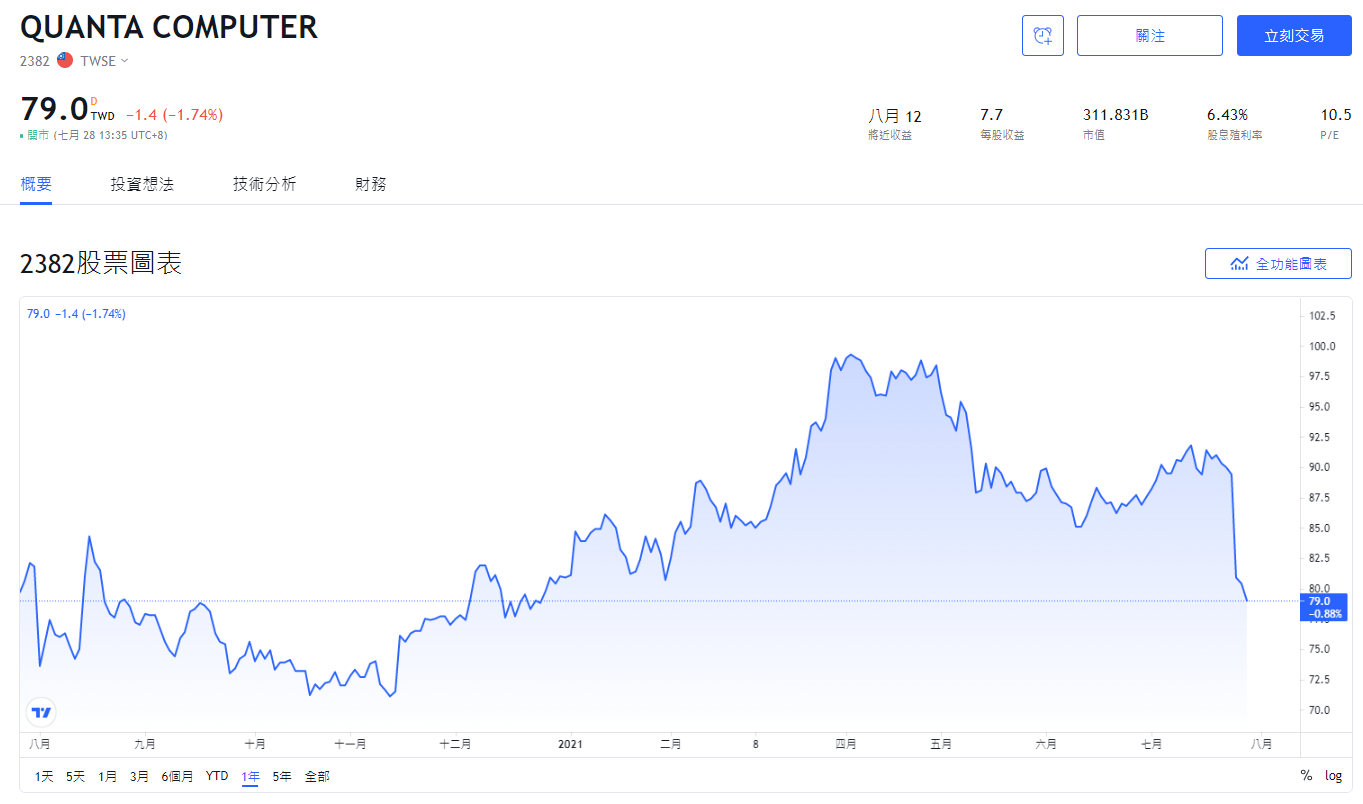Screen dimensions: 1363x804
Task: Click the TradingView logo in chart
Action: pyautogui.click(x=41, y=712)
